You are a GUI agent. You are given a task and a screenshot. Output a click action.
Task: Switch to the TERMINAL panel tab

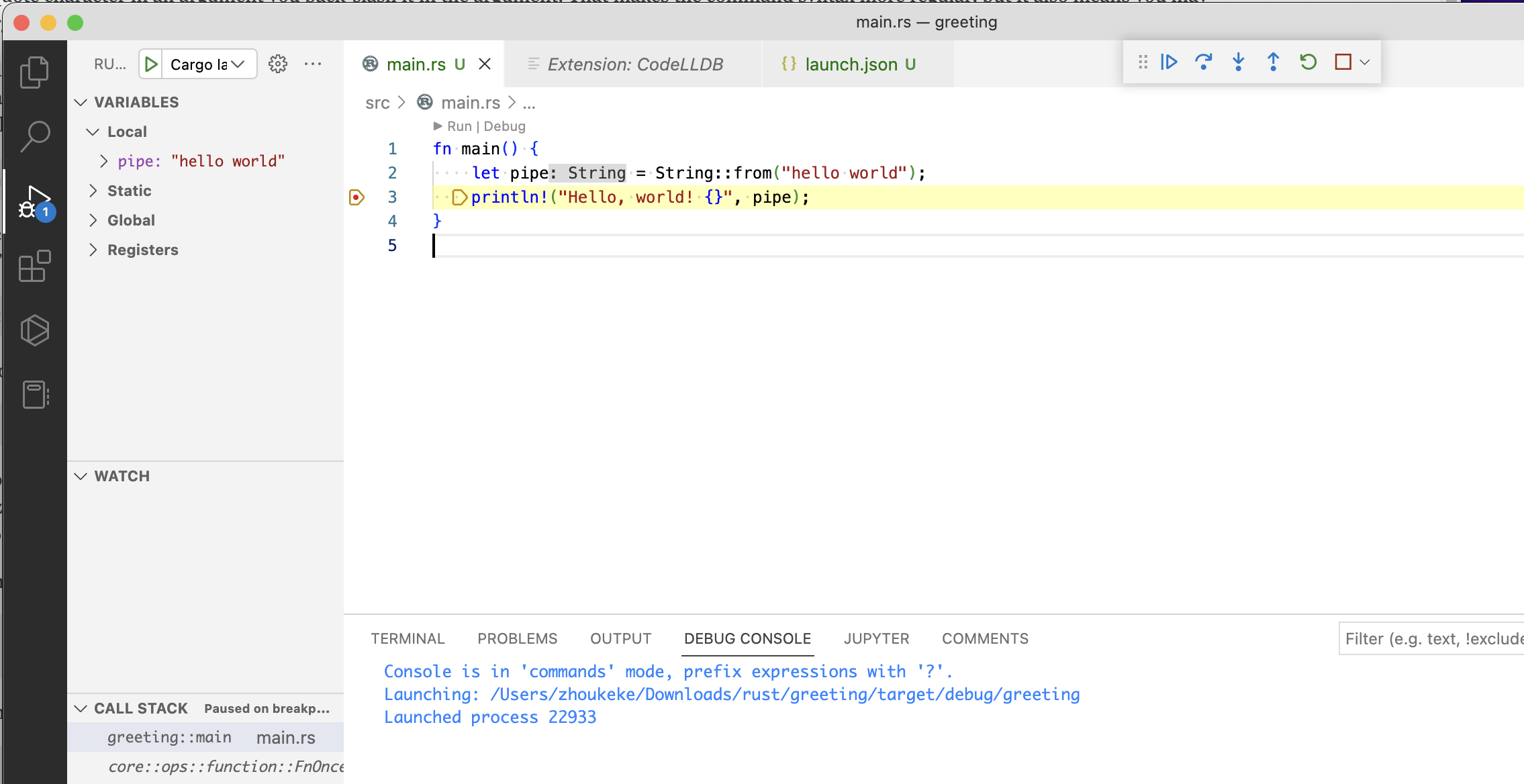(408, 638)
